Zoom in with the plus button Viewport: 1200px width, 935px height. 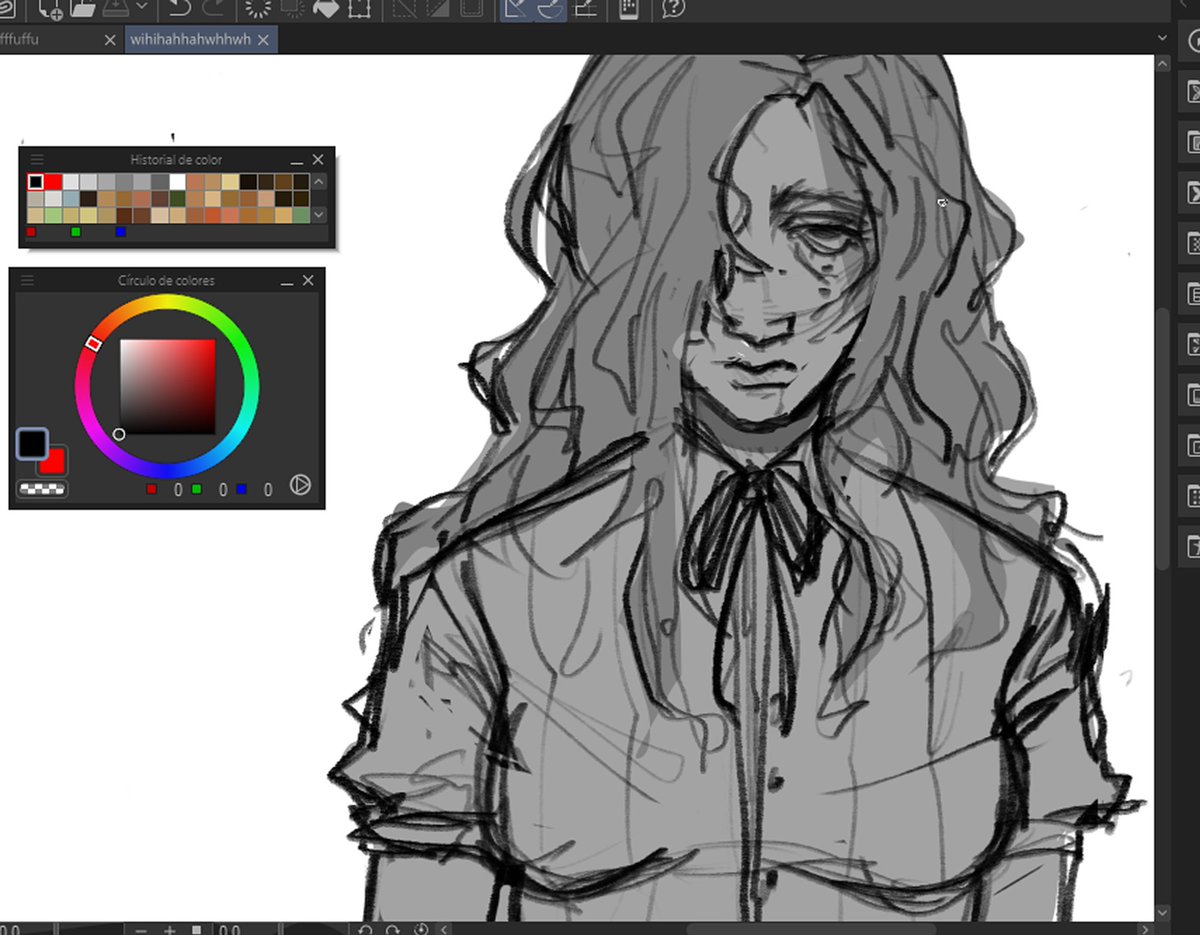(x=169, y=929)
